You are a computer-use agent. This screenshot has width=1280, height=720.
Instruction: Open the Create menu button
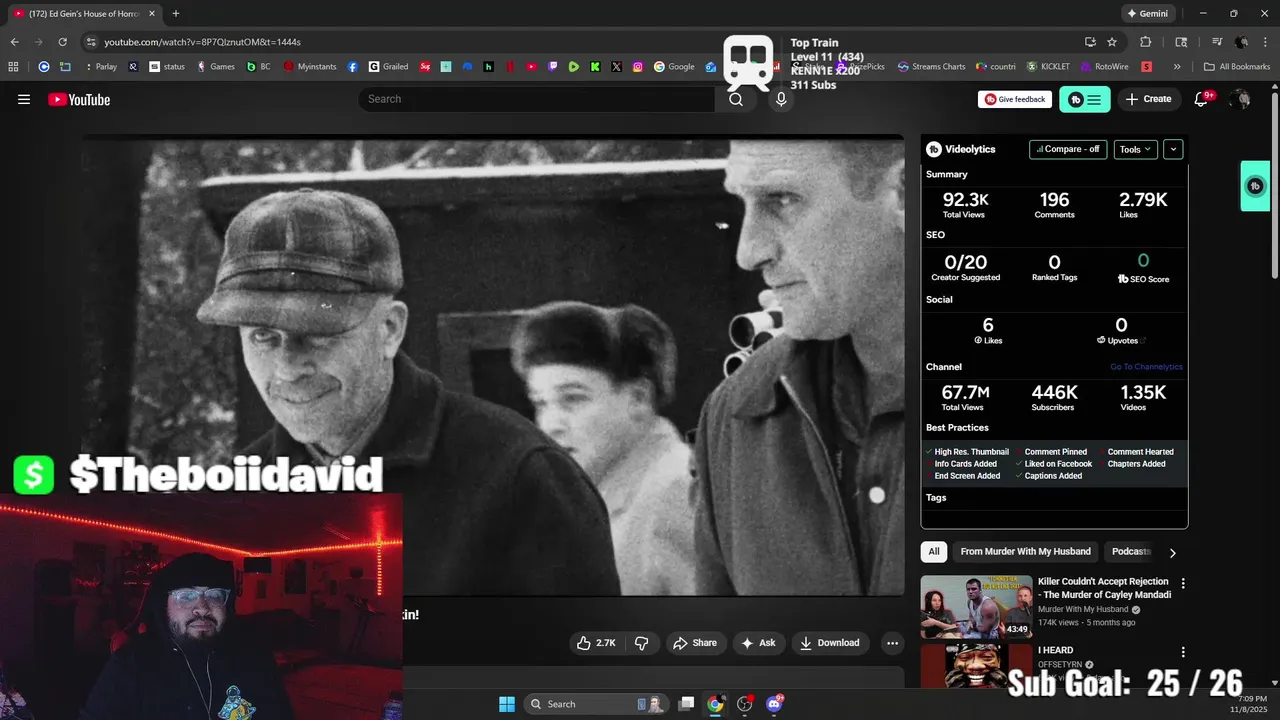click(x=1148, y=99)
